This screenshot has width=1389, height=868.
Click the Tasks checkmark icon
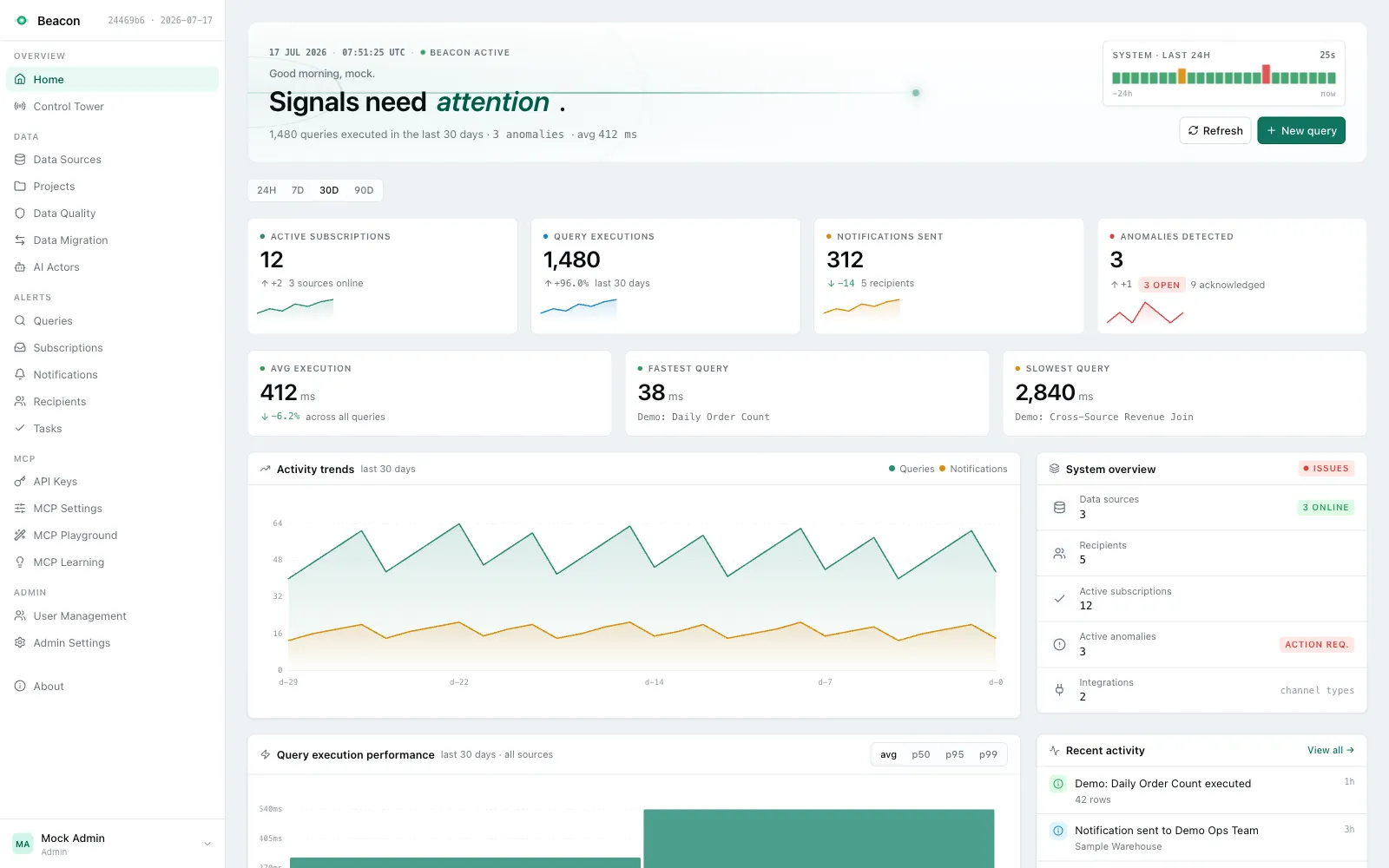[x=20, y=428]
